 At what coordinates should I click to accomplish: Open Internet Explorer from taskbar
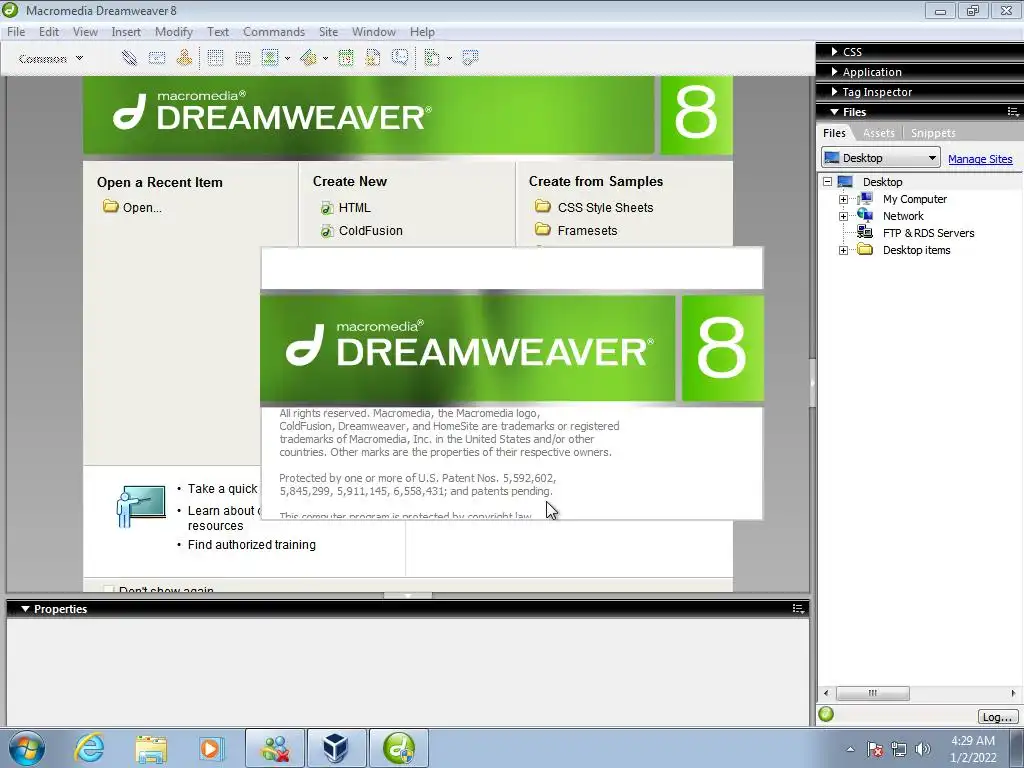coord(89,748)
